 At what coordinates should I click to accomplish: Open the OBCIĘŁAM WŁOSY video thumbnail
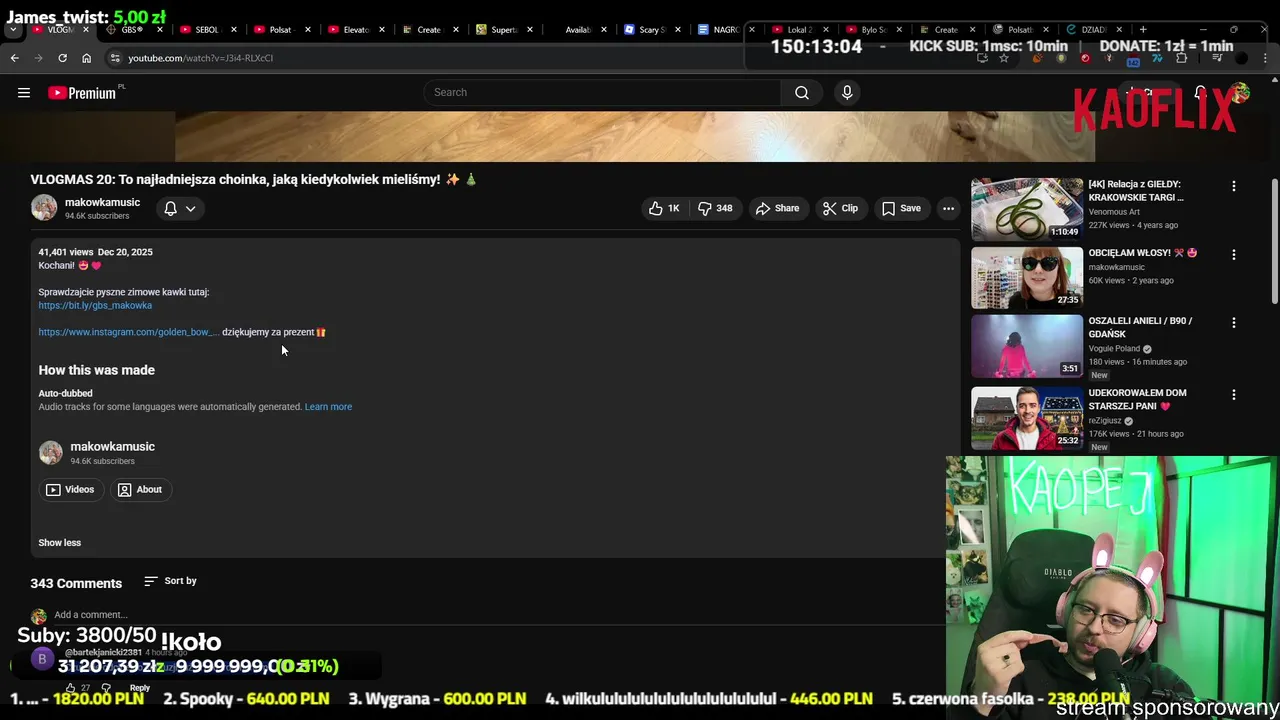pyautogui.click(x=1027, y=278)
